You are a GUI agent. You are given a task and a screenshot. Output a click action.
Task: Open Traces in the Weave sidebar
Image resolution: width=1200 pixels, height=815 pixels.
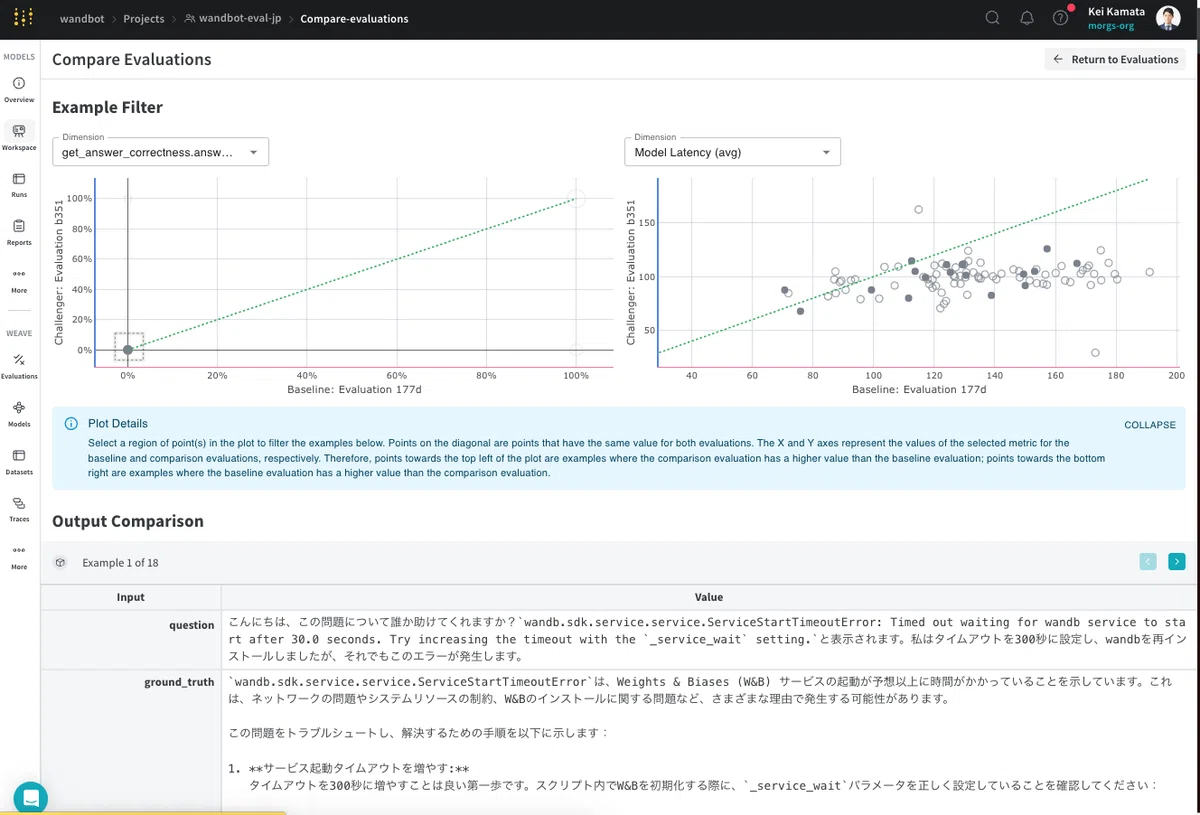click(x=19, y=510)
